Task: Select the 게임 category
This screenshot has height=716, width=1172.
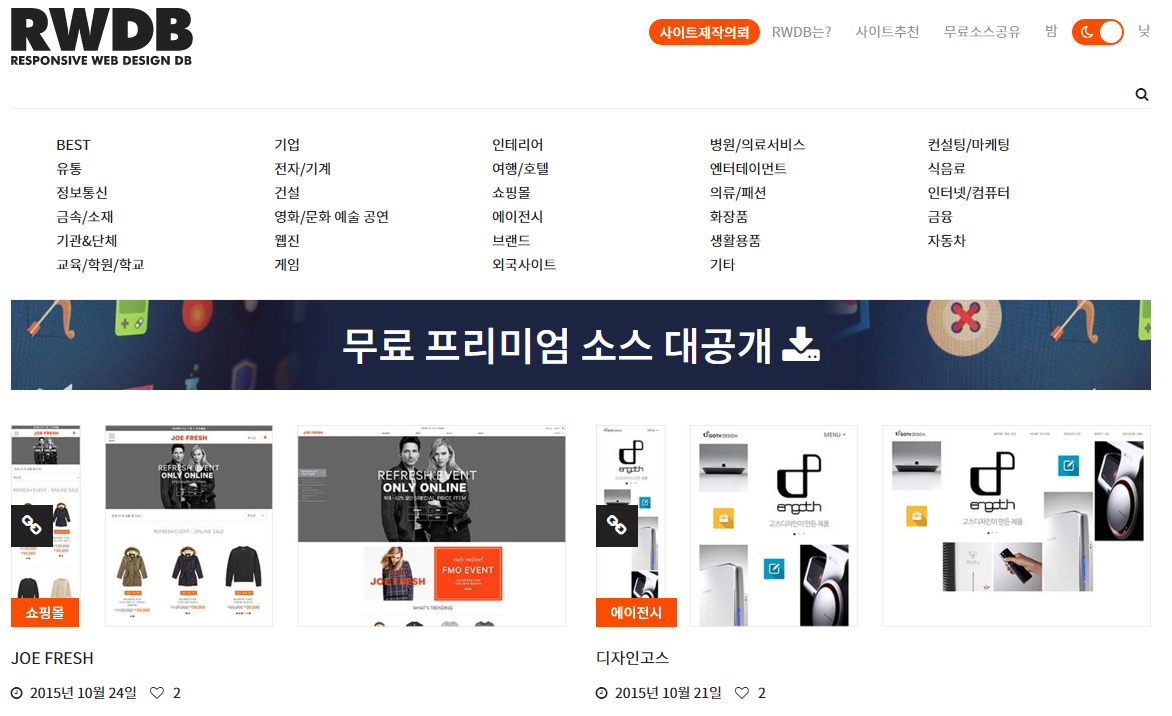Action: 287,265
